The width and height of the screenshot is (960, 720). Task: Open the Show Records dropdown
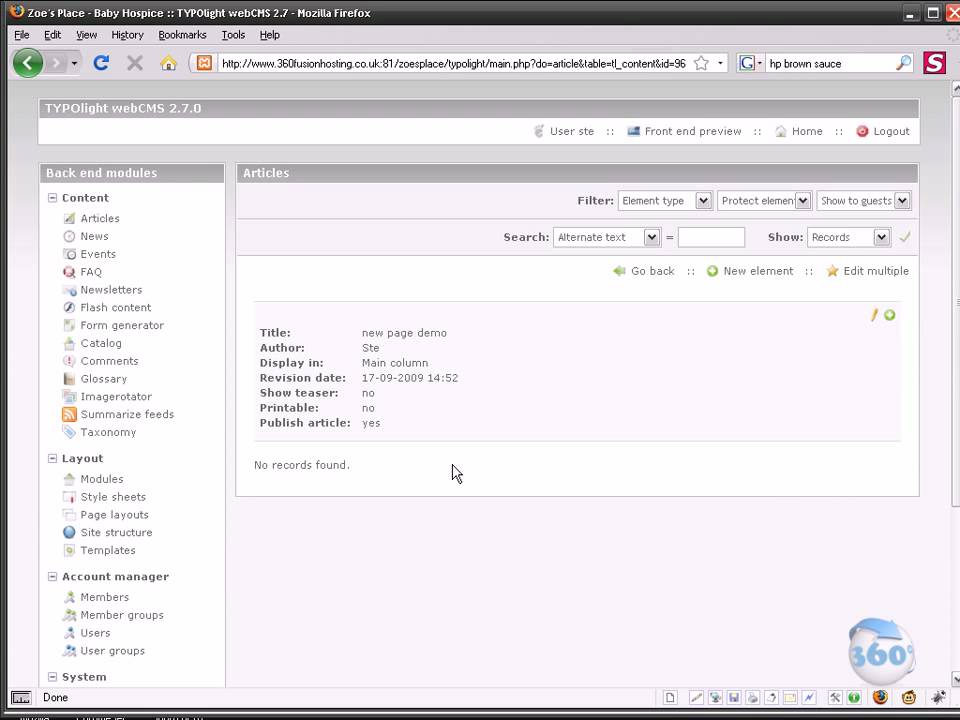pos(849,237)
